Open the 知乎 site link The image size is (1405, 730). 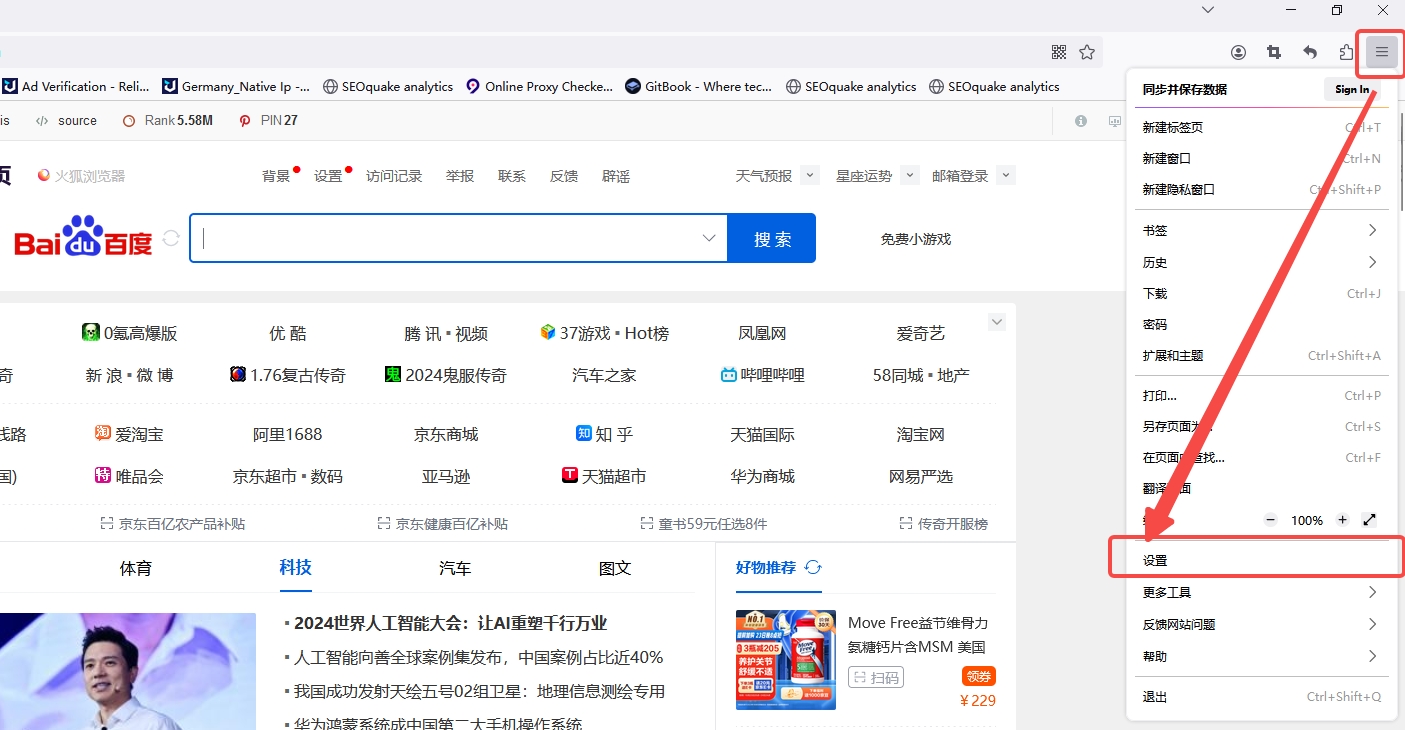pyautogui.click(x=605, y=434)
